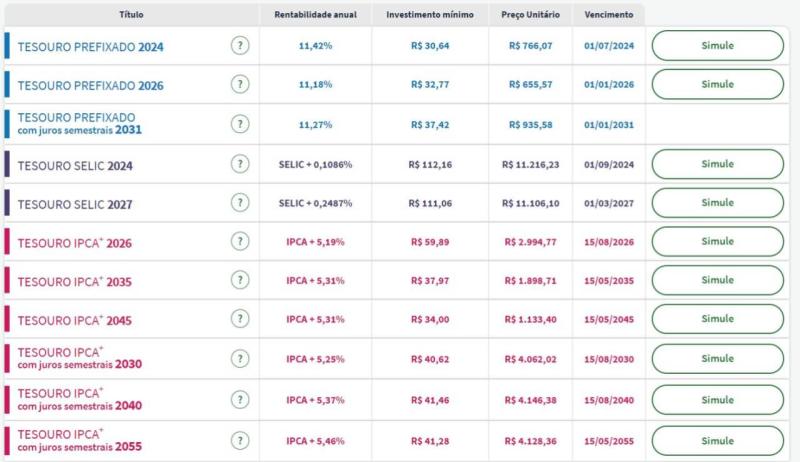Open the TESOURO IPCA+ 2035 title
800x462 pixels.
click(74, 281)
